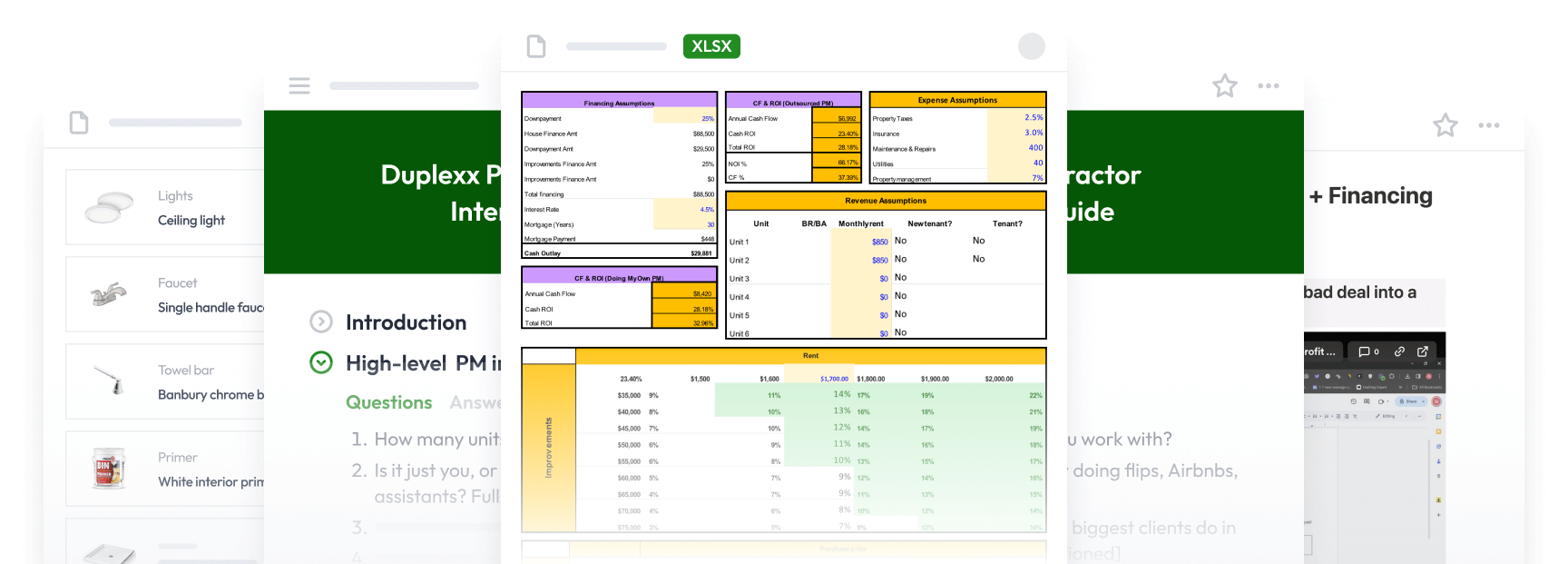Expand the Introduction section
The height and width of the screenshot is (564, 1568).
321,322
